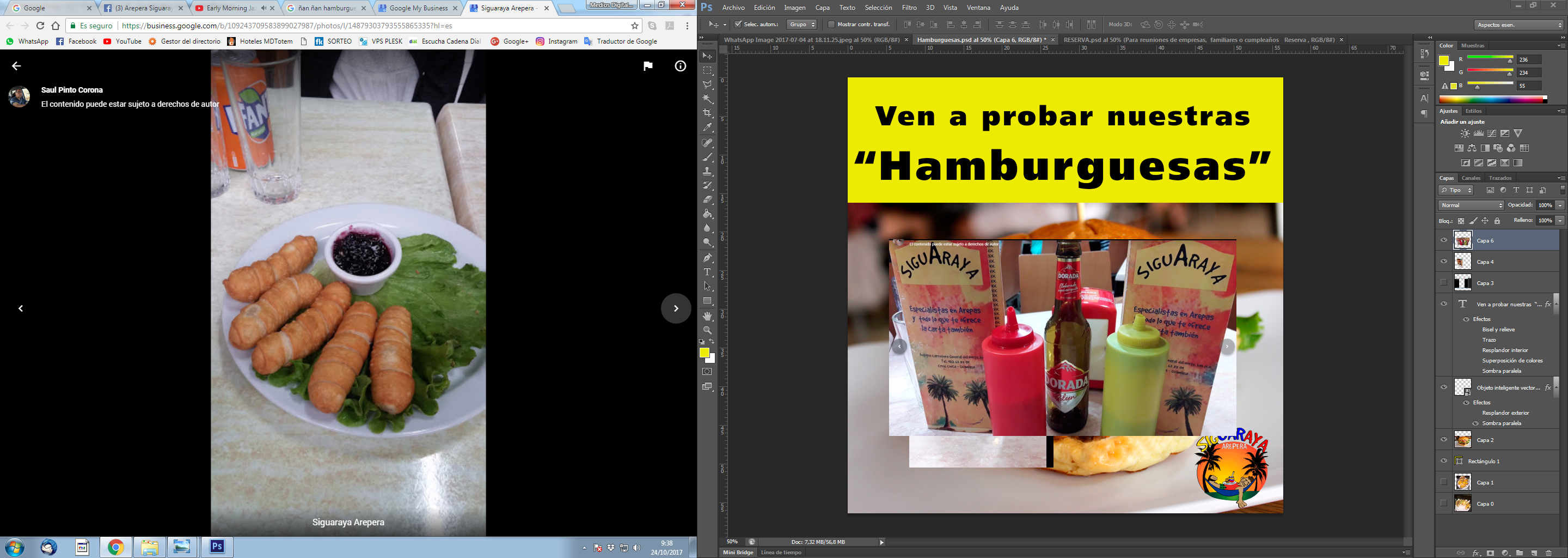Show the hidden Capa 3 layer

[1444, 283]
